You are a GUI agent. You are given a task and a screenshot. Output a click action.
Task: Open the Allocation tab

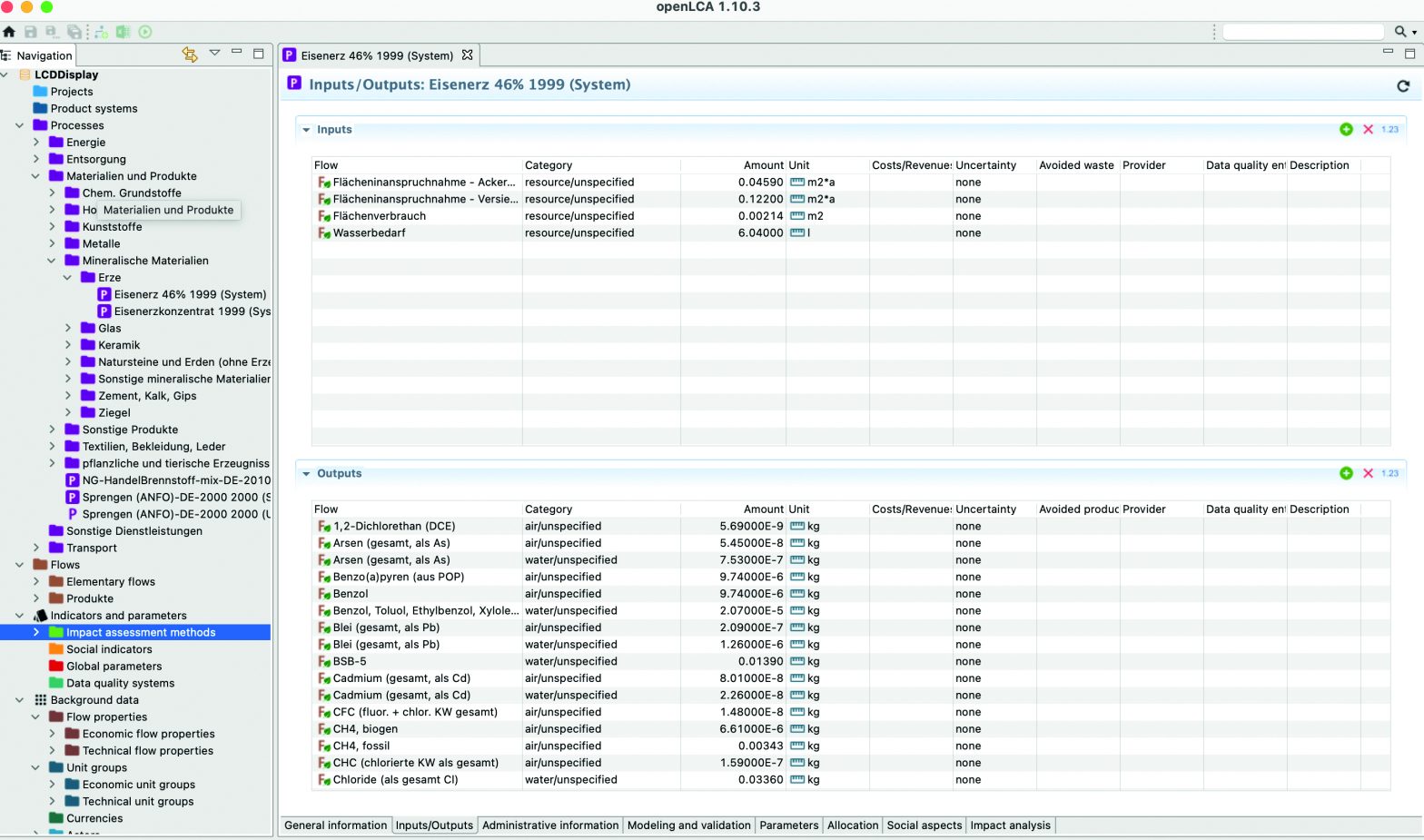(853, 825)
